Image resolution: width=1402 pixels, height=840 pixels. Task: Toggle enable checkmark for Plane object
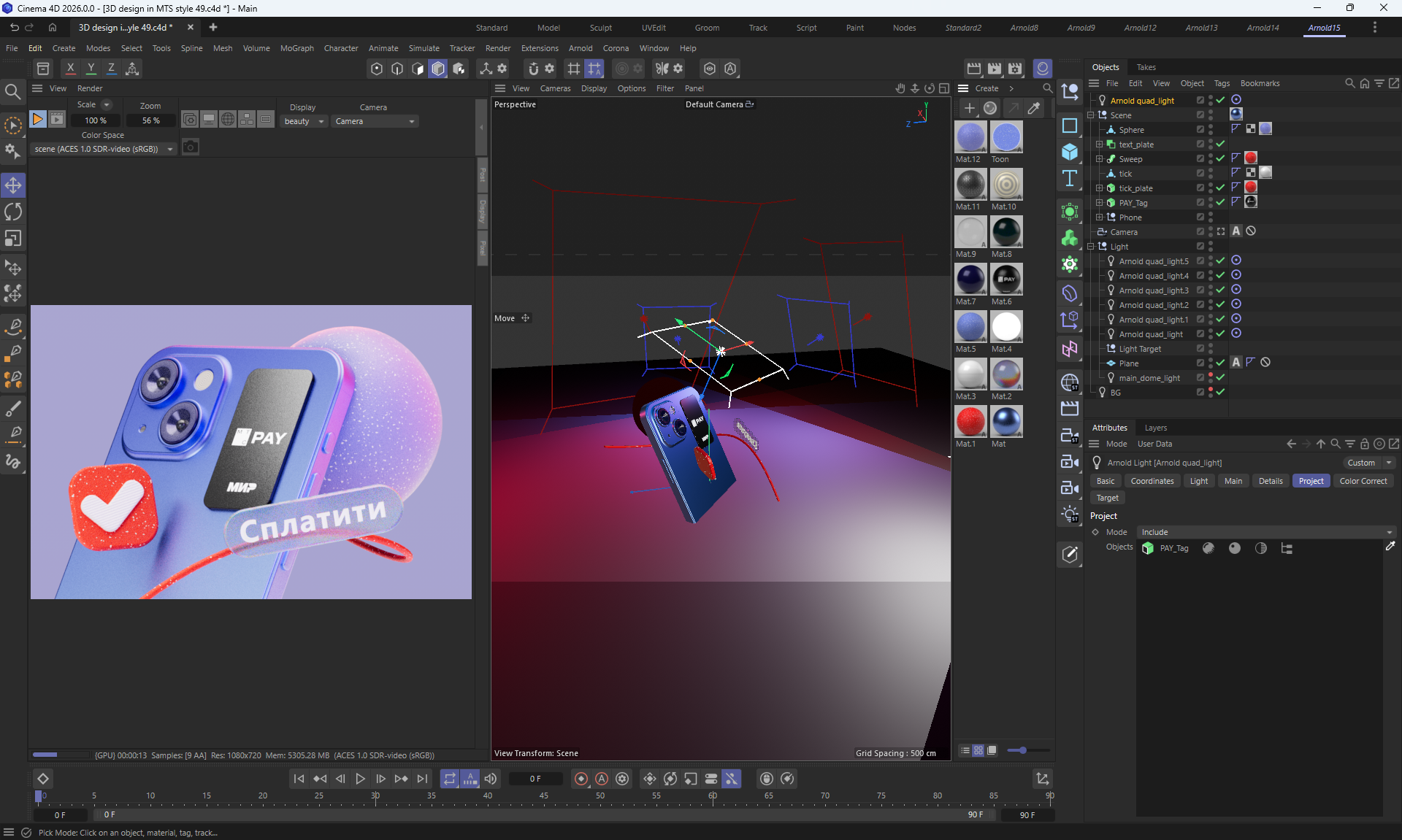point(1220,363)
